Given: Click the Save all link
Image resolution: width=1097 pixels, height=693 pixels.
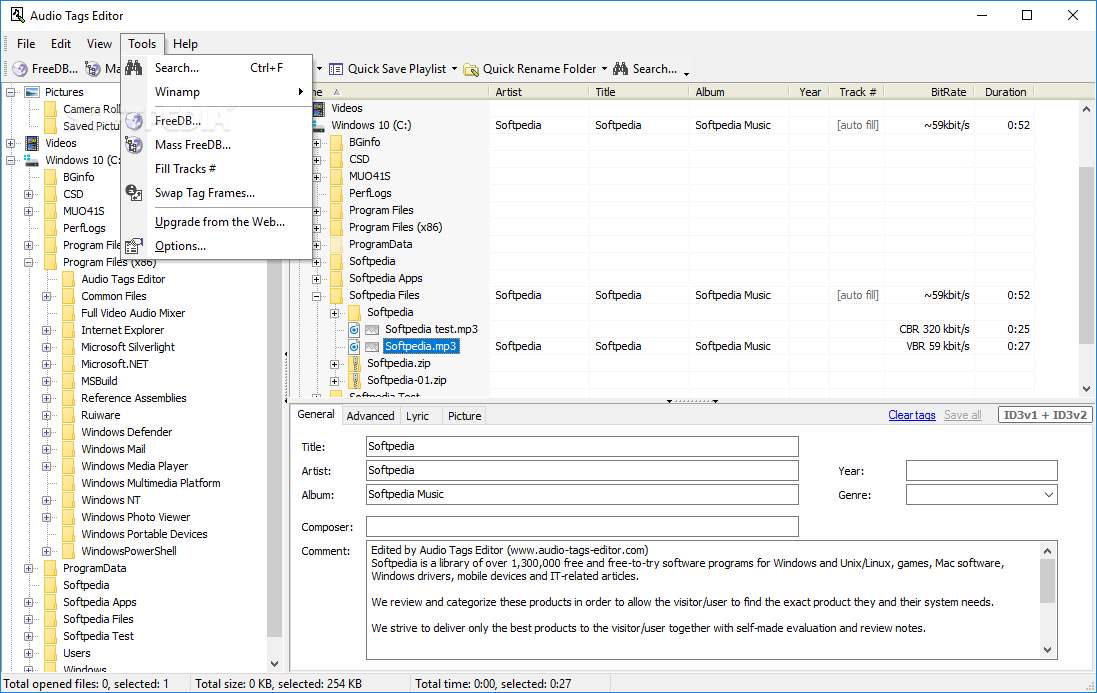Looking at the screenshot, I should point(963,415).
